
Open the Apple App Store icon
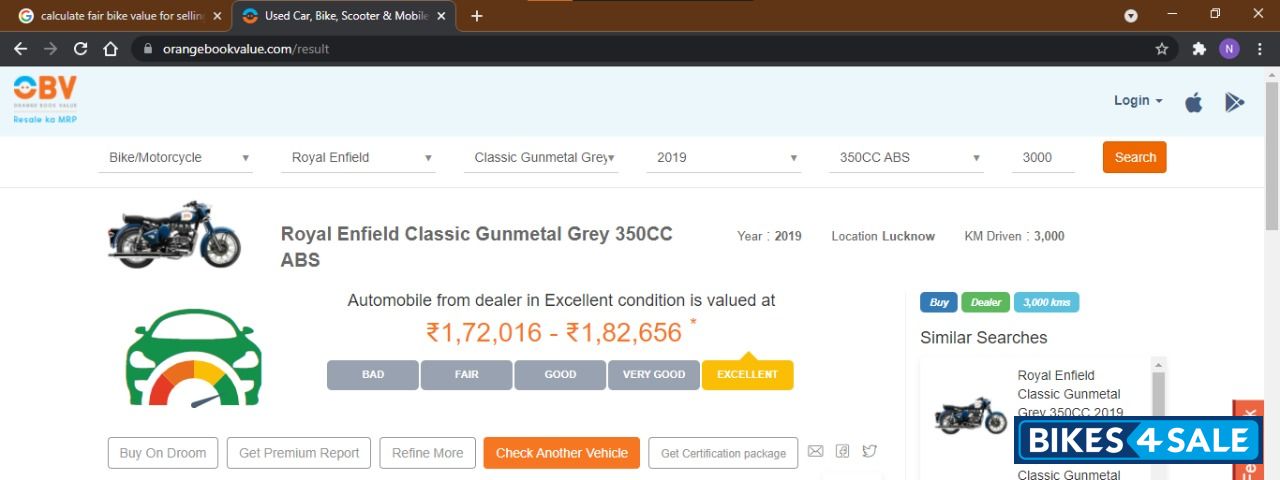[1194, 102]
